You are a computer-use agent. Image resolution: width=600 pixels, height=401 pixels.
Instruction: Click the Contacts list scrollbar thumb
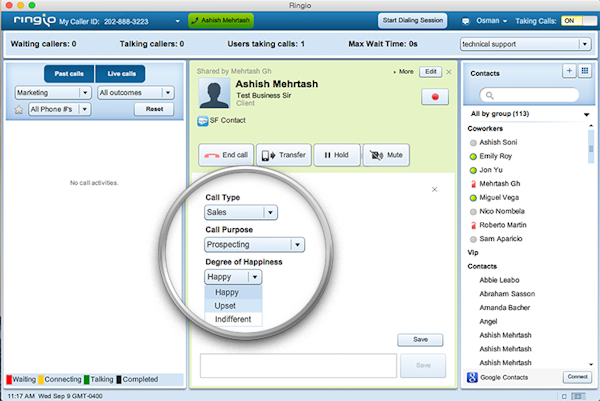point(591,147)
